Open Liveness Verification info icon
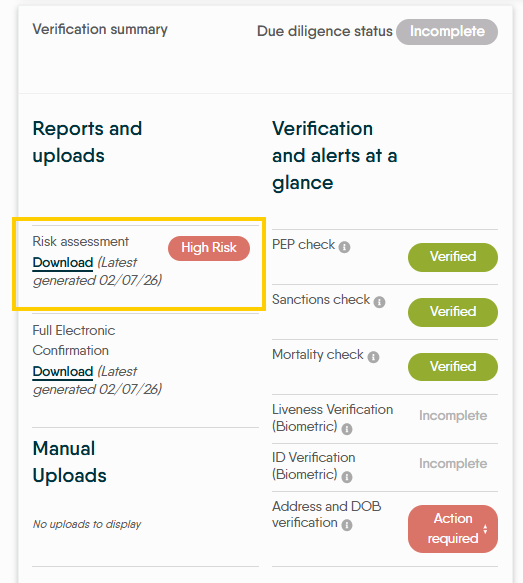 coord(347,429)
